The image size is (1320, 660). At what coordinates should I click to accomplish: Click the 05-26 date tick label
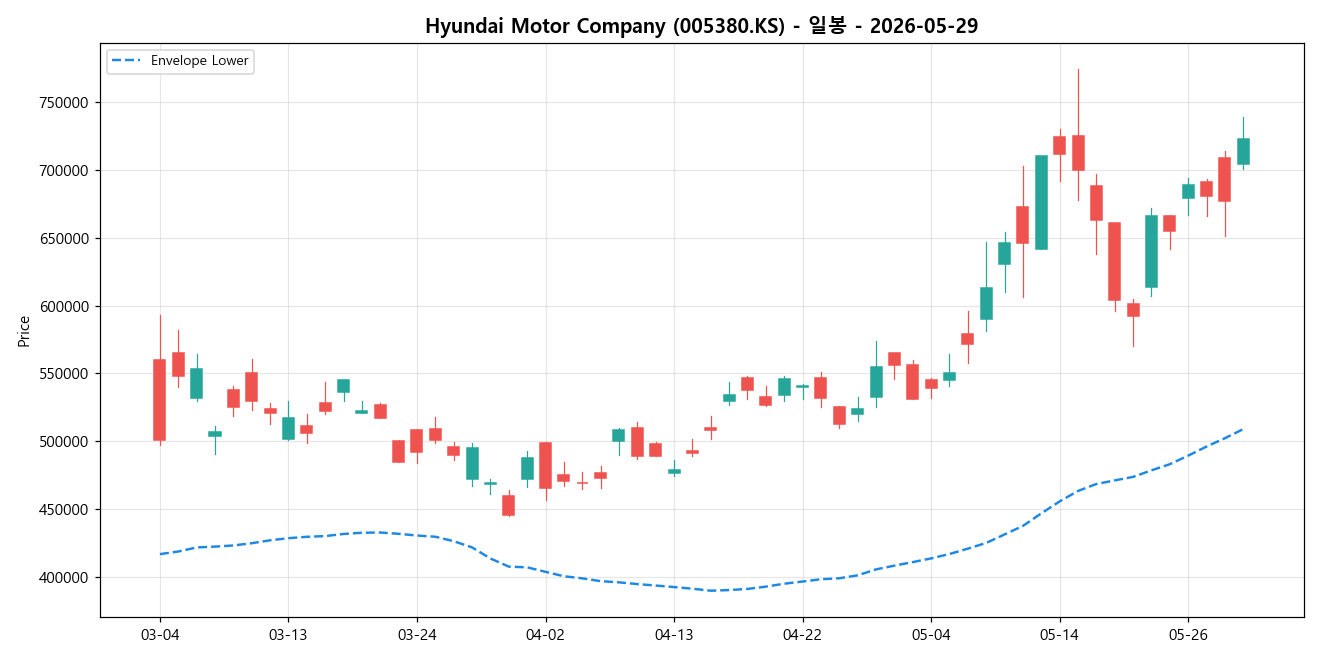(x=1188, y=634)
